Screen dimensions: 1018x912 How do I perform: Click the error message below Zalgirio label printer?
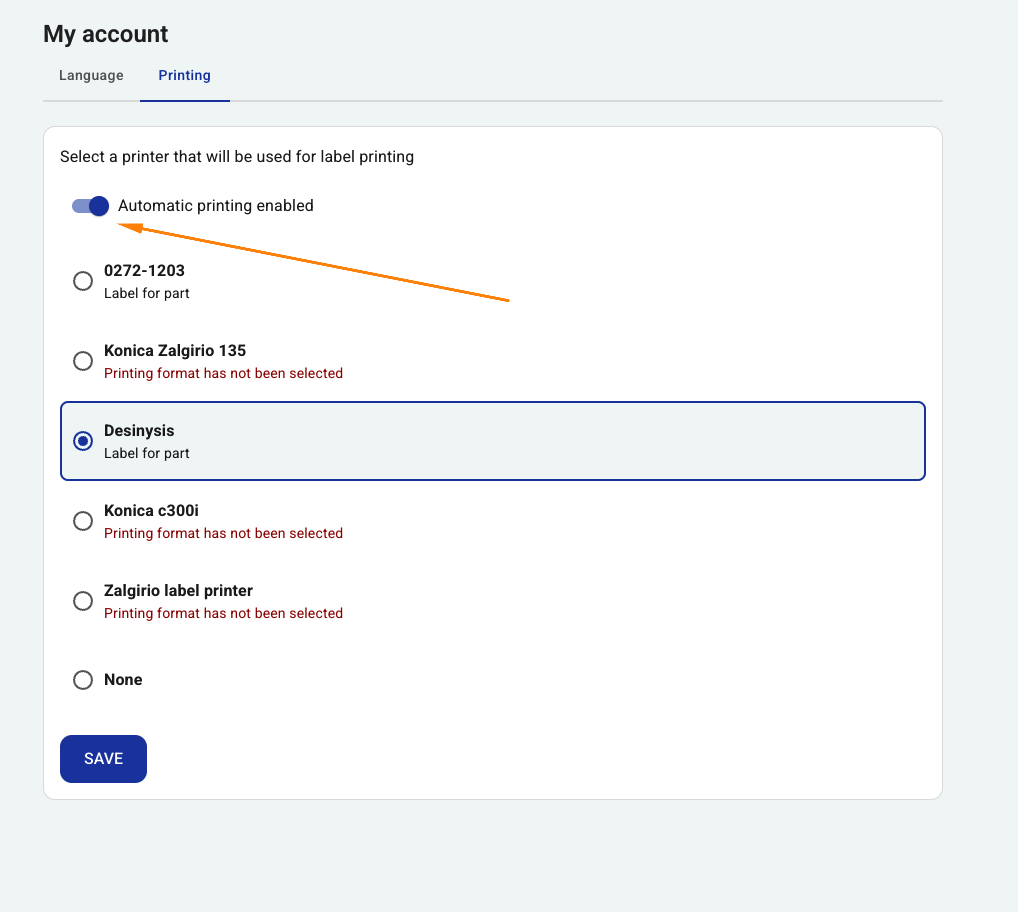click(223, 613)
